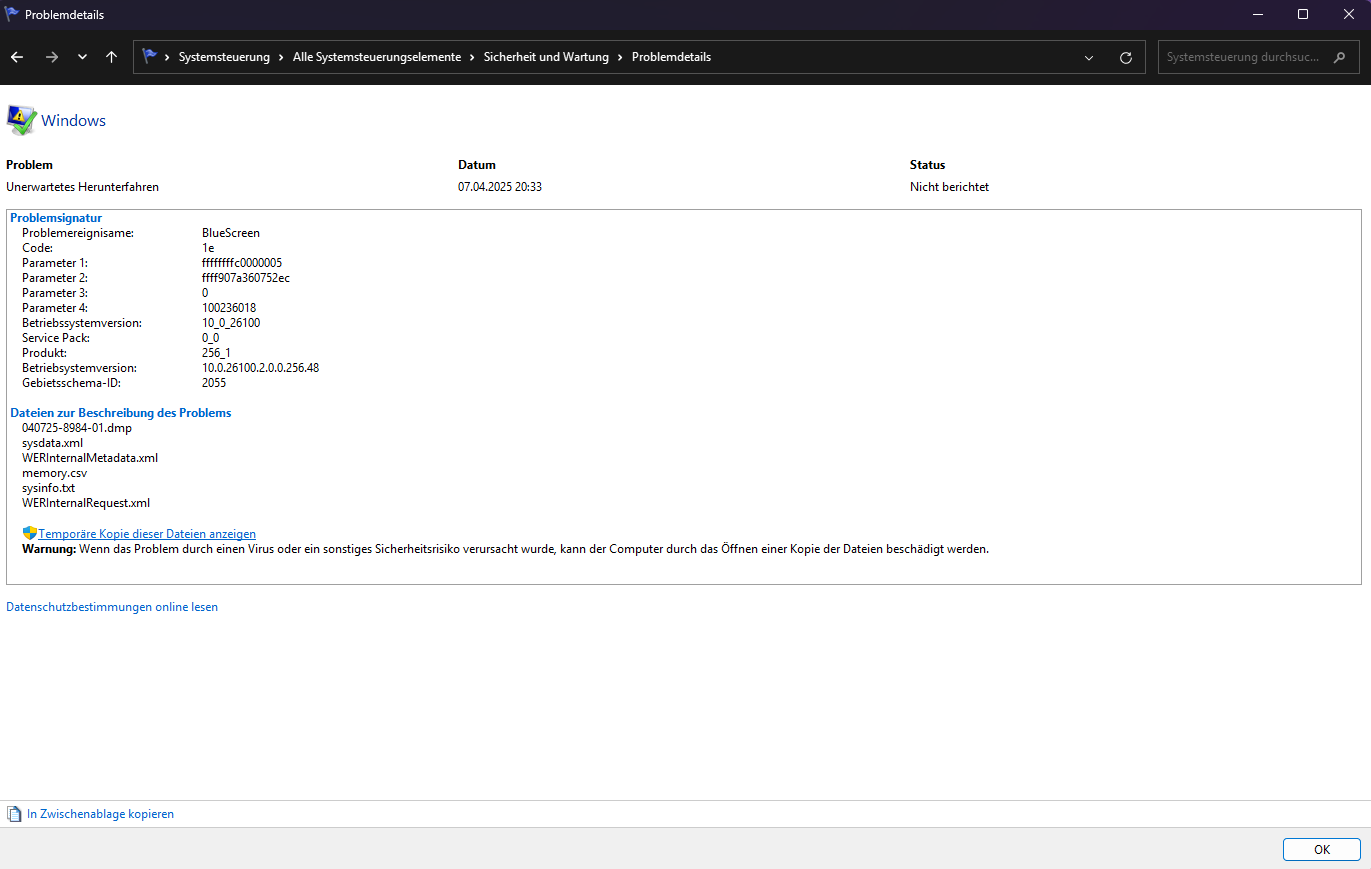
Task: Select the text Unerwartetes Herunterfahren
Action: coord(82,187)
